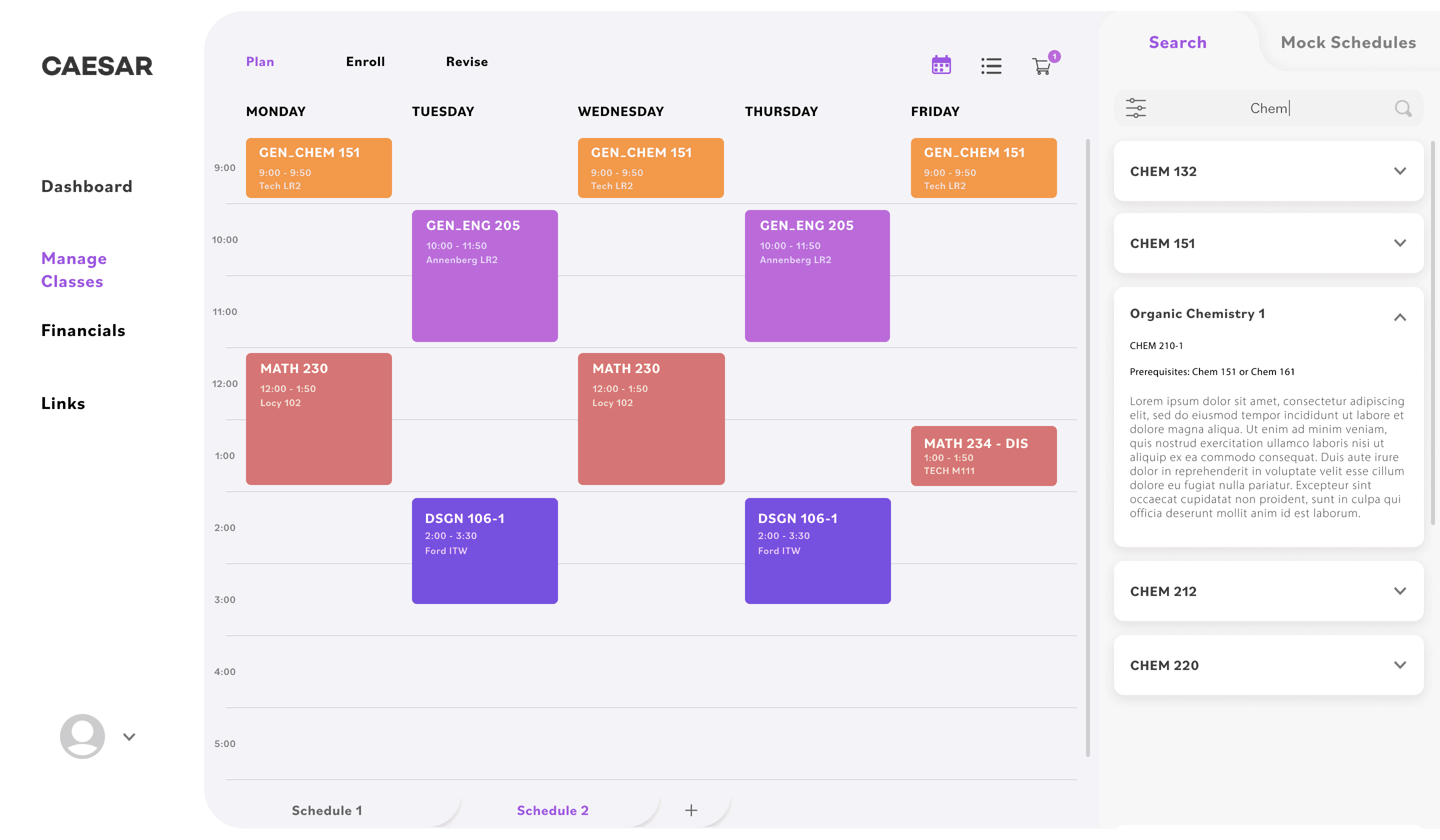Open the shopping cart
This screenshot has width=1440, height=840.
coord(1041,67)
